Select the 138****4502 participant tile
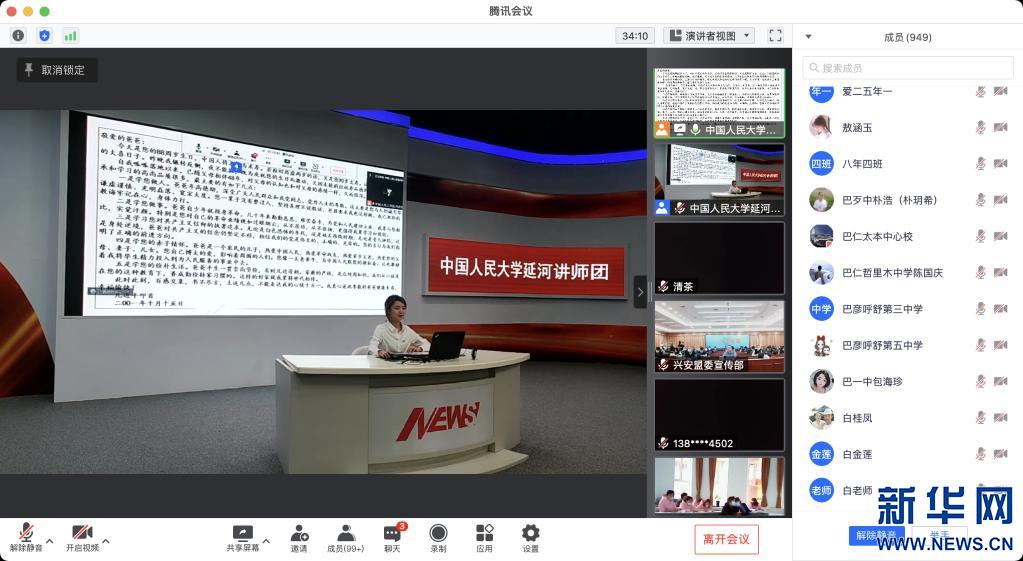This screenshot has height=561, width=1023. point(719,415)
